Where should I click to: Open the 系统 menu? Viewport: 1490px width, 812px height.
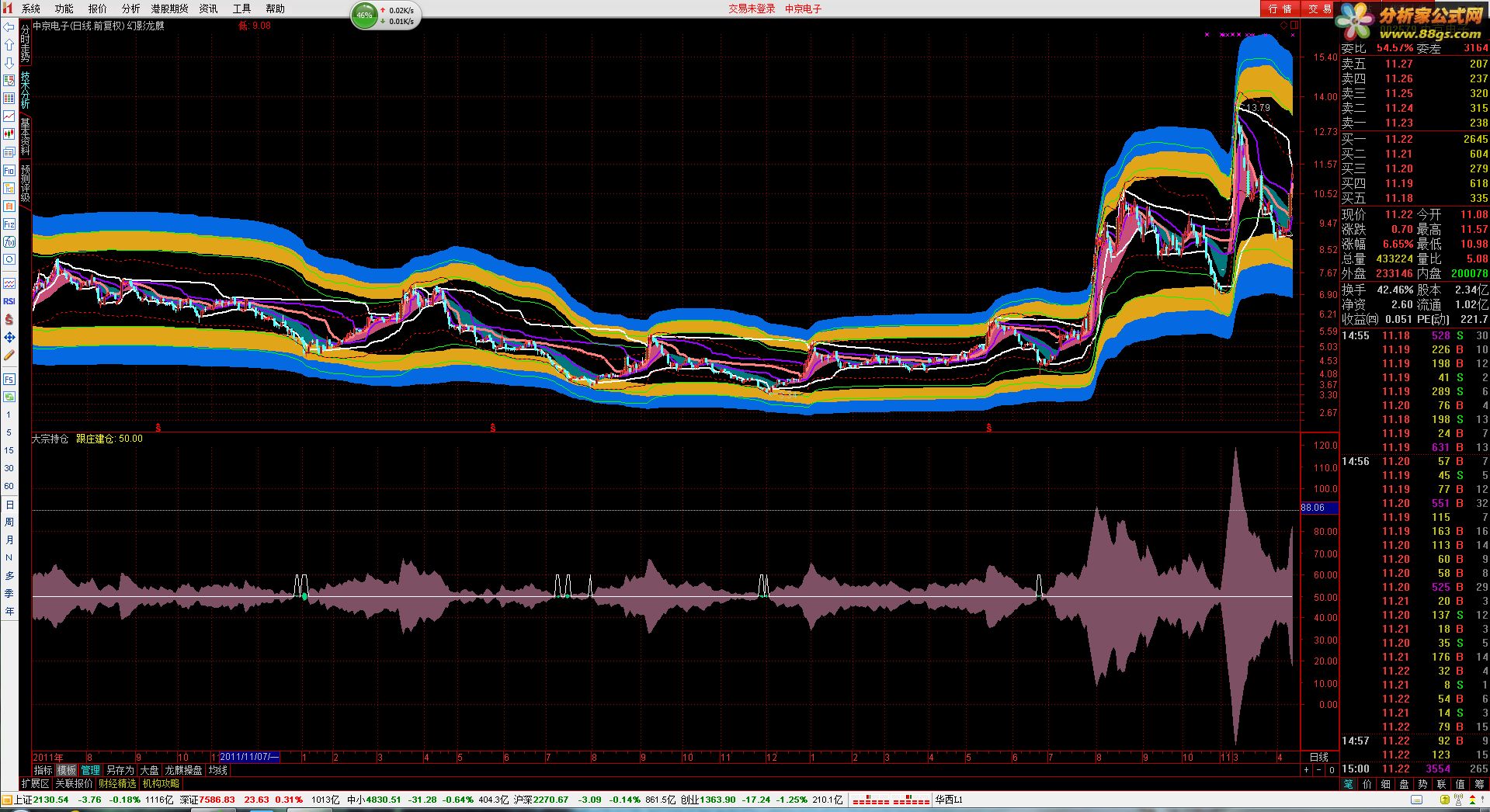31,9
